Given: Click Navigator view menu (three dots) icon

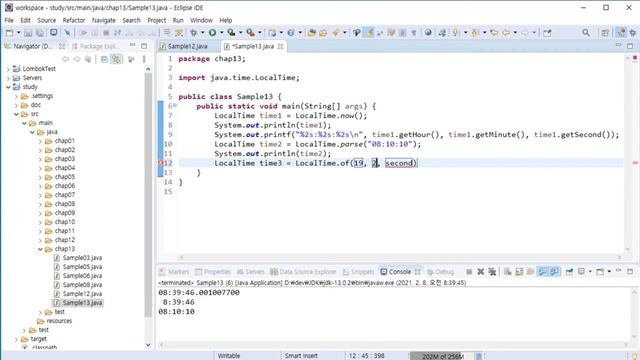Looking at the screenshot, I should 144,59.
